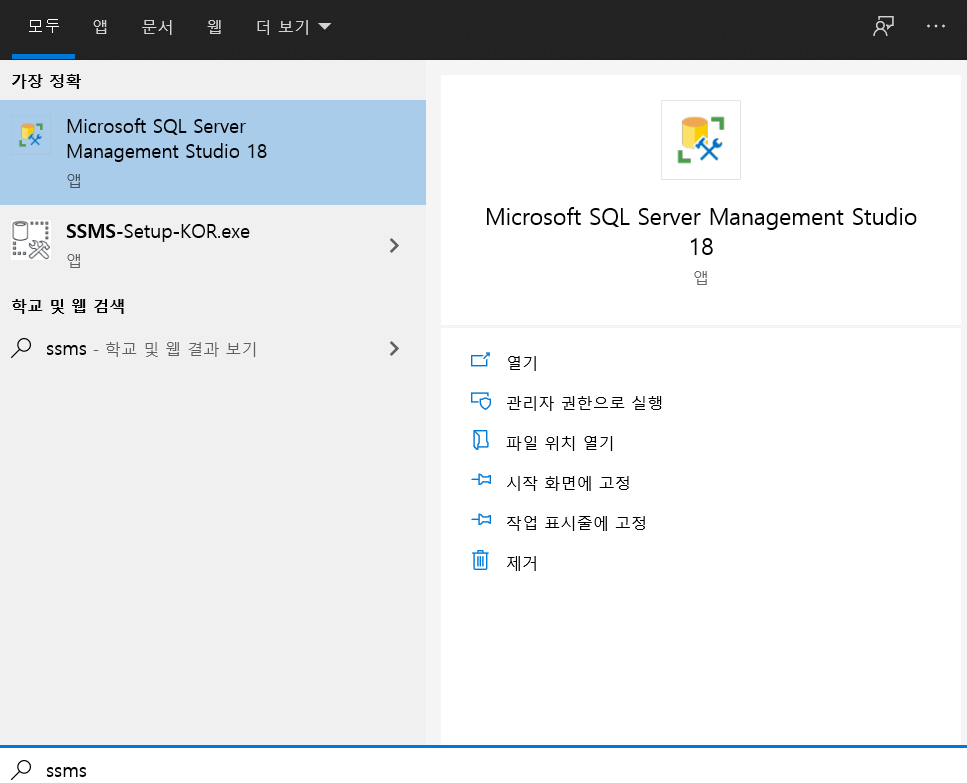This screenshot has height=783, width=967.
Task: Click the SSMS app icon in best match
Action: (31, 134)
